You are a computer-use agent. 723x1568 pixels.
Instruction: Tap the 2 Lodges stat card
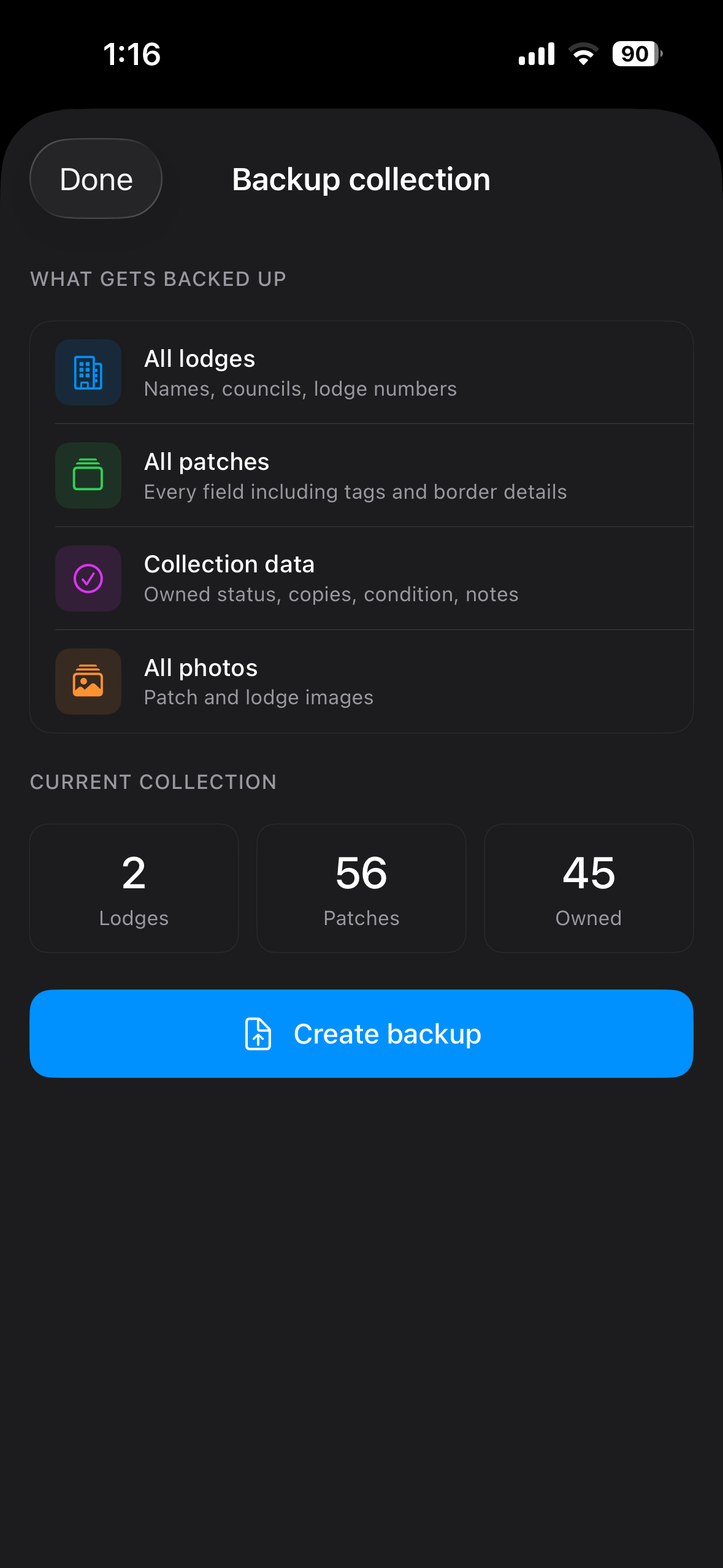pos(134,888)
